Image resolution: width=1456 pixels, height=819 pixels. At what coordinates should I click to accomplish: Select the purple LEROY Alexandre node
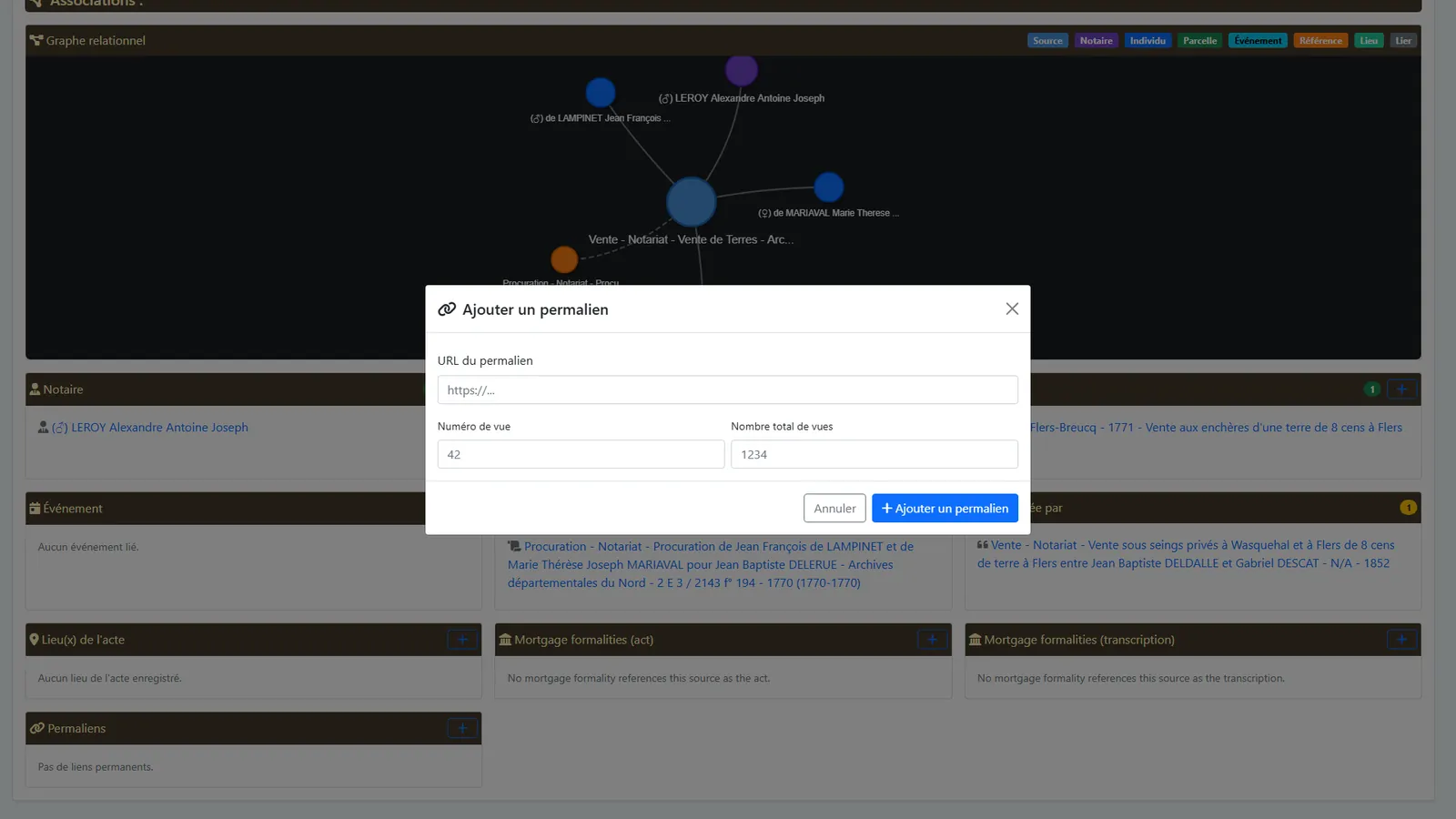(742, 69)
